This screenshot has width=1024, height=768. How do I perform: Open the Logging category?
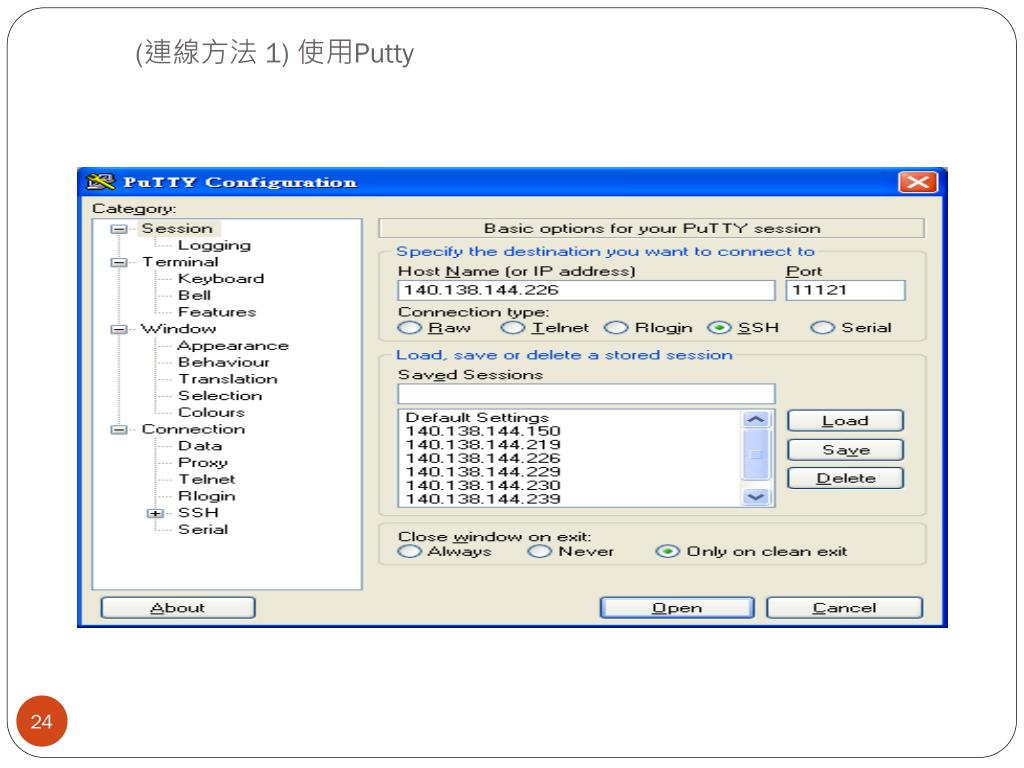coord(214,246)
